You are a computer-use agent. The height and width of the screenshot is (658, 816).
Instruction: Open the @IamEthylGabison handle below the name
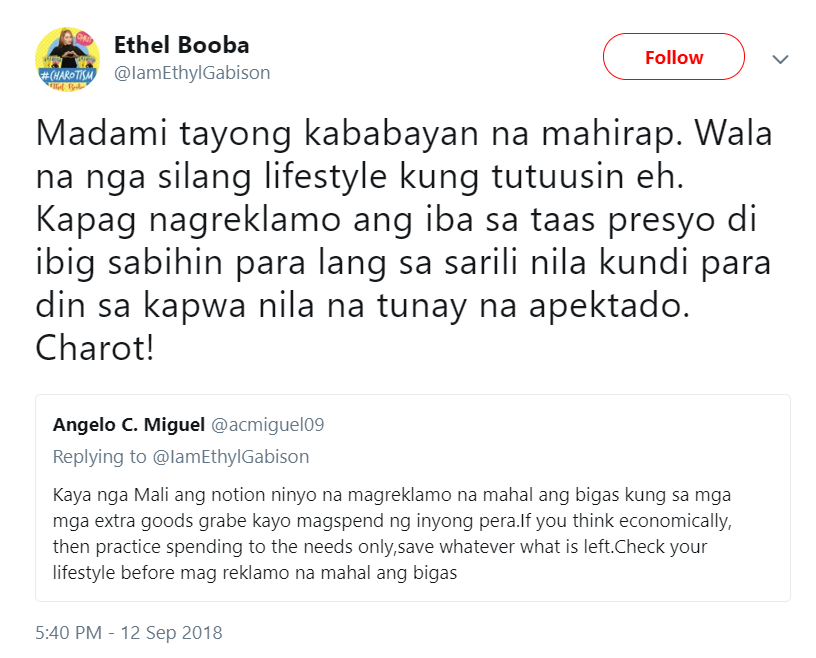pos(192,73)
